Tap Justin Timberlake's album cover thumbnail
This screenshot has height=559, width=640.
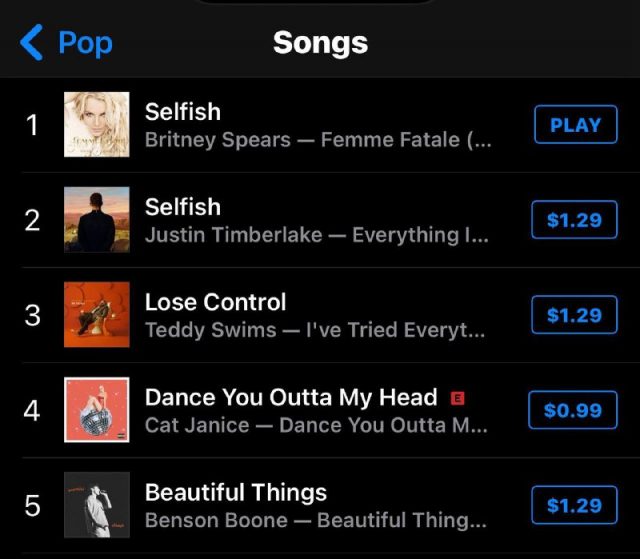[x=97, y=220]
